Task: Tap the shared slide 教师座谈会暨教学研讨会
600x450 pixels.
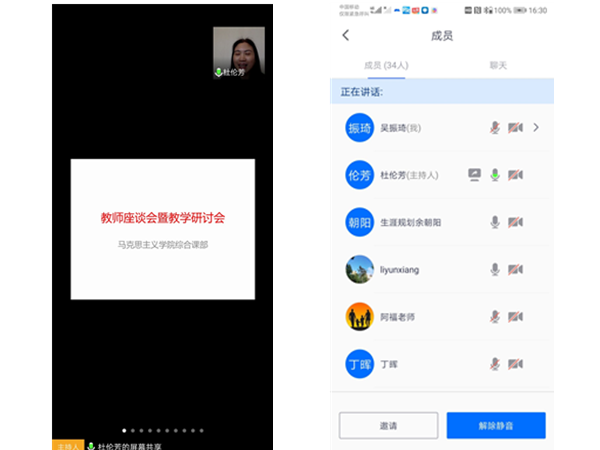Action: point(162,229)
